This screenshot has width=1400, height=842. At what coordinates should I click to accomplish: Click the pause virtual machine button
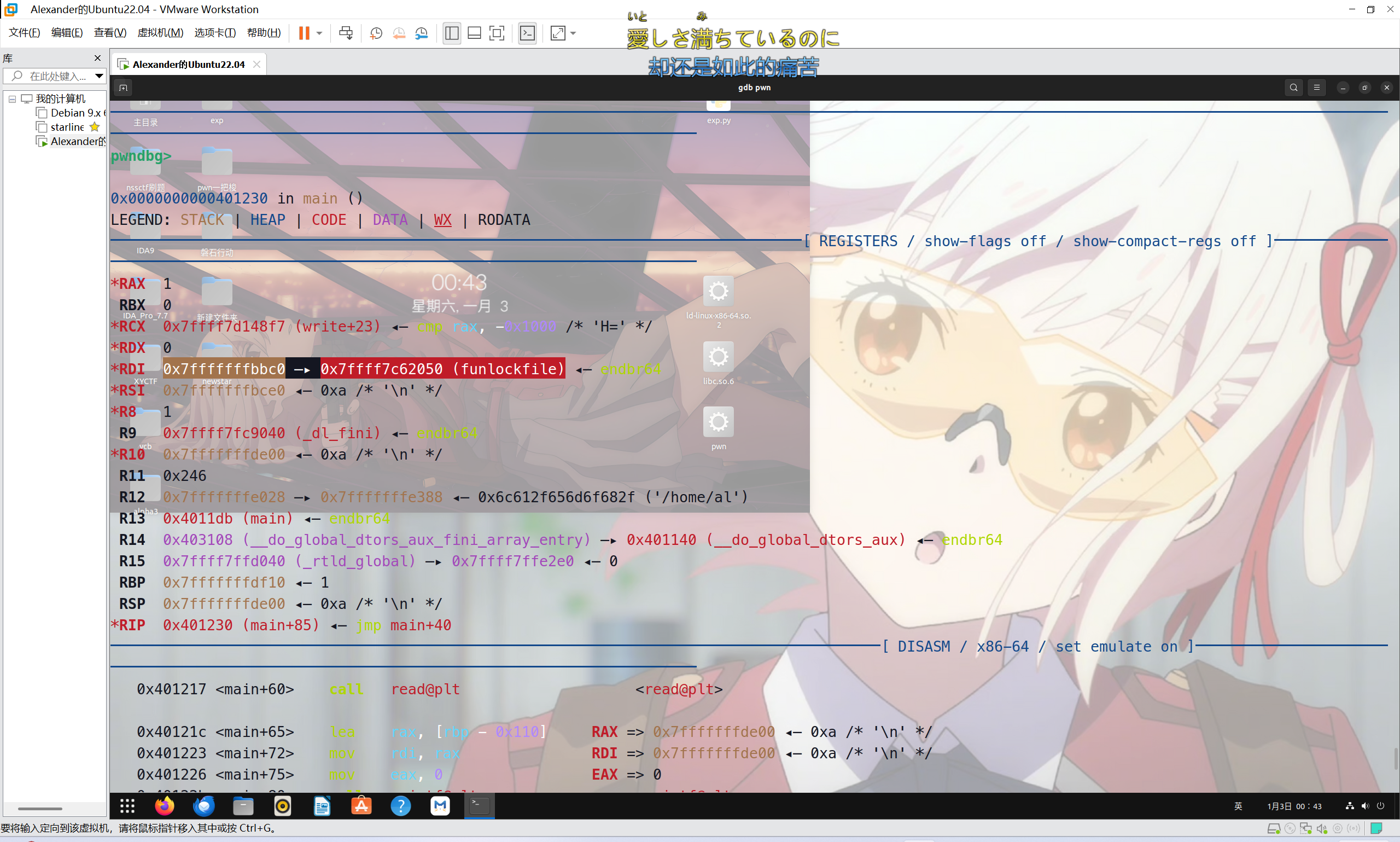click(x=304, y=33)
